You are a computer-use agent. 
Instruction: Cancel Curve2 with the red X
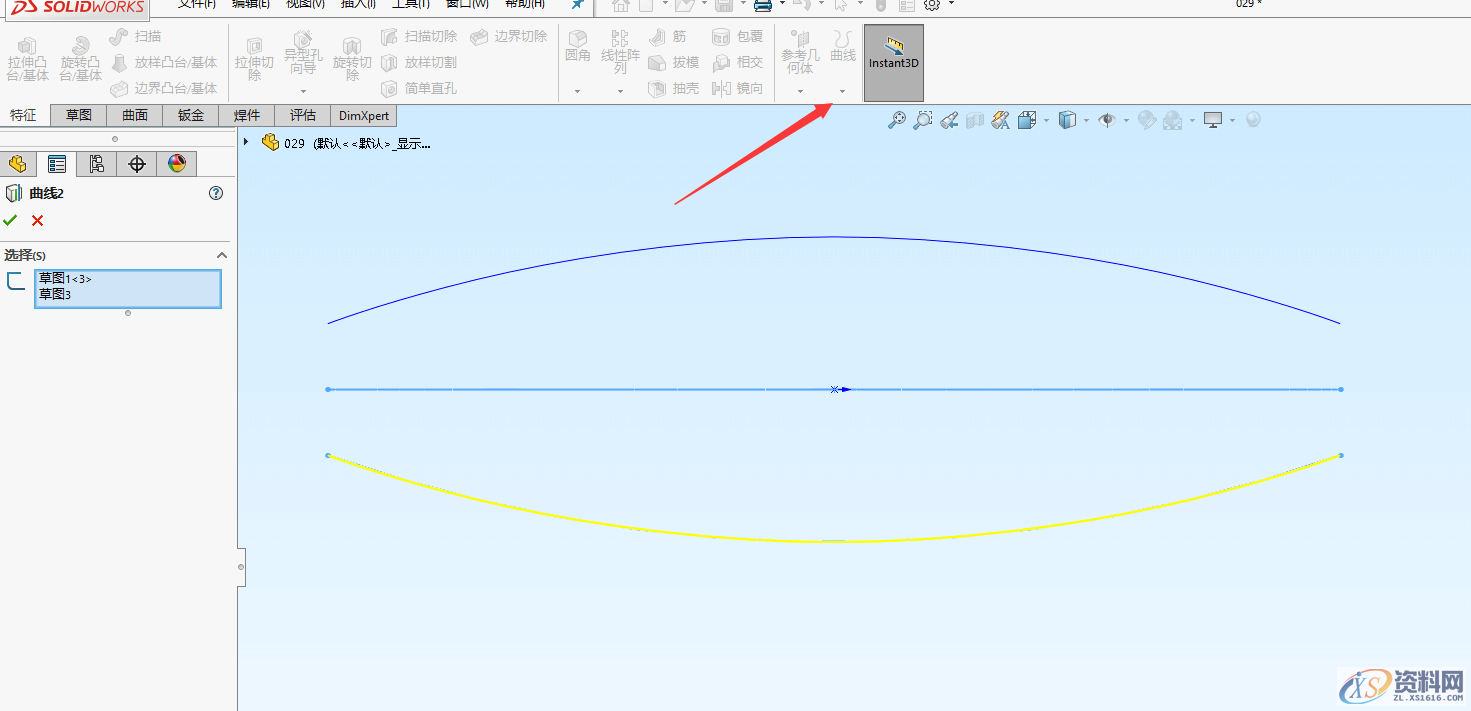[x=37, y=220]
